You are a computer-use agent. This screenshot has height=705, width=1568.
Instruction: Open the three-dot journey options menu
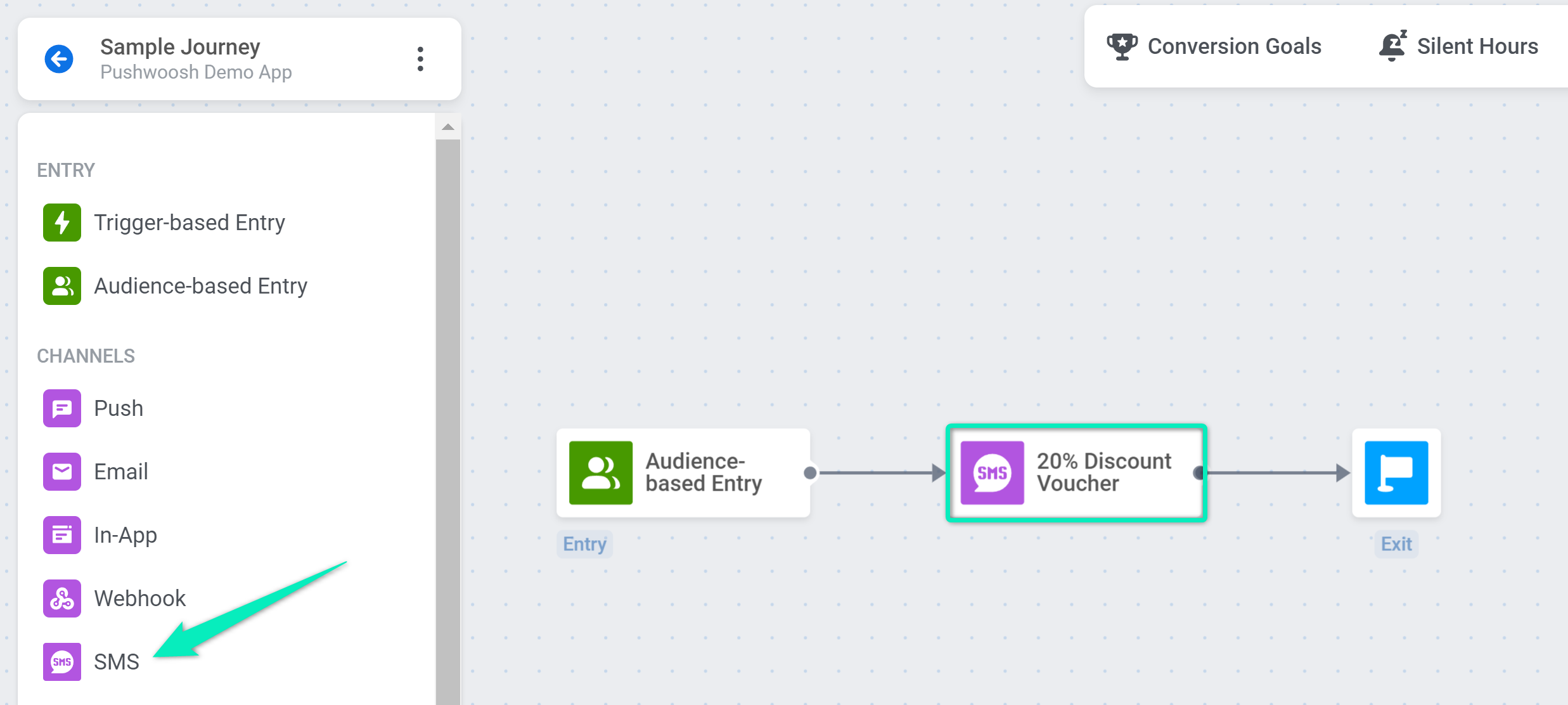[420, 59]
